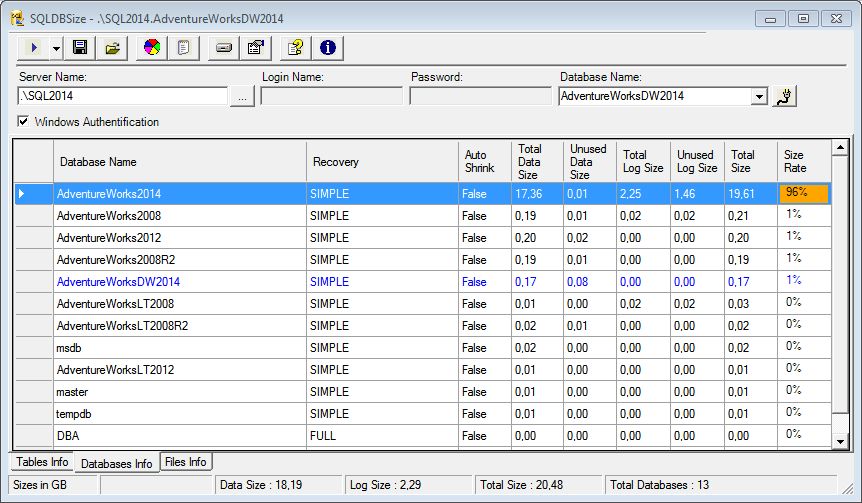
Task: Click the Unused Data Size column header
Action: pos(590,162)
